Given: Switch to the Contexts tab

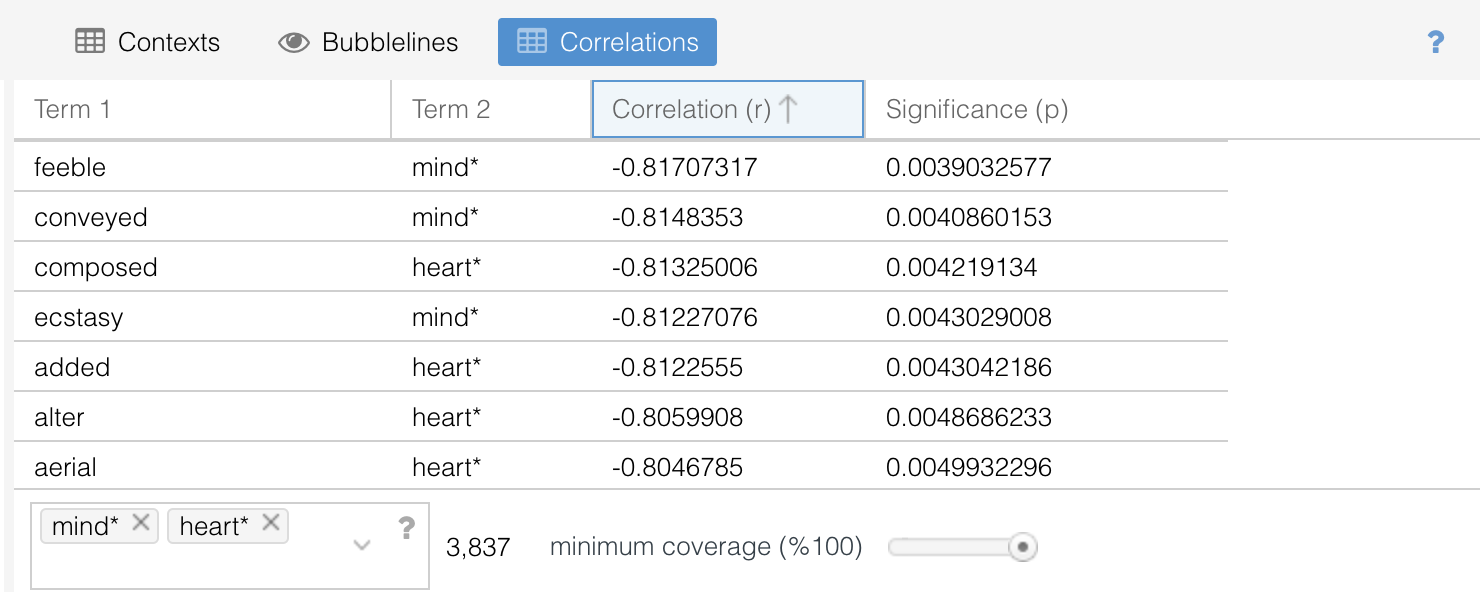Looking at the screenshot, I should click(148, 42).
